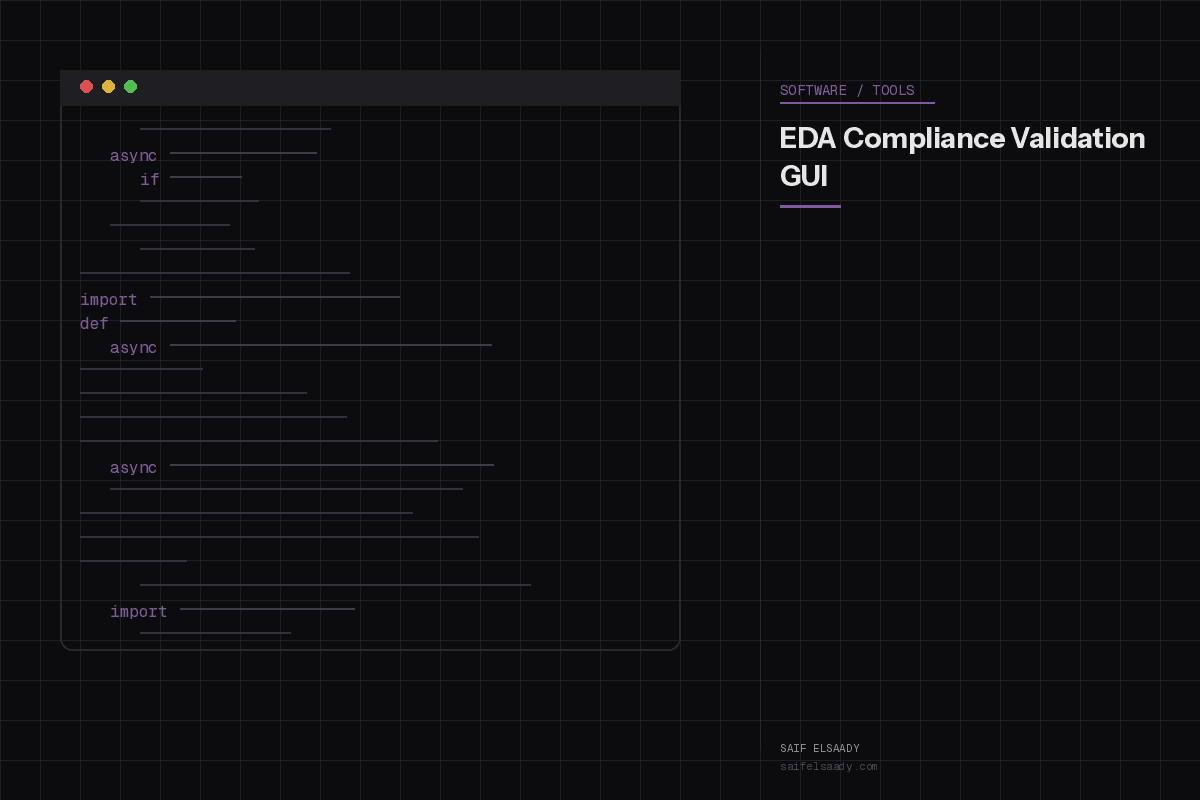This screenshot has height=800, width=1200.
Task: Select the if keyword in the code
Action: coord(149,180)
